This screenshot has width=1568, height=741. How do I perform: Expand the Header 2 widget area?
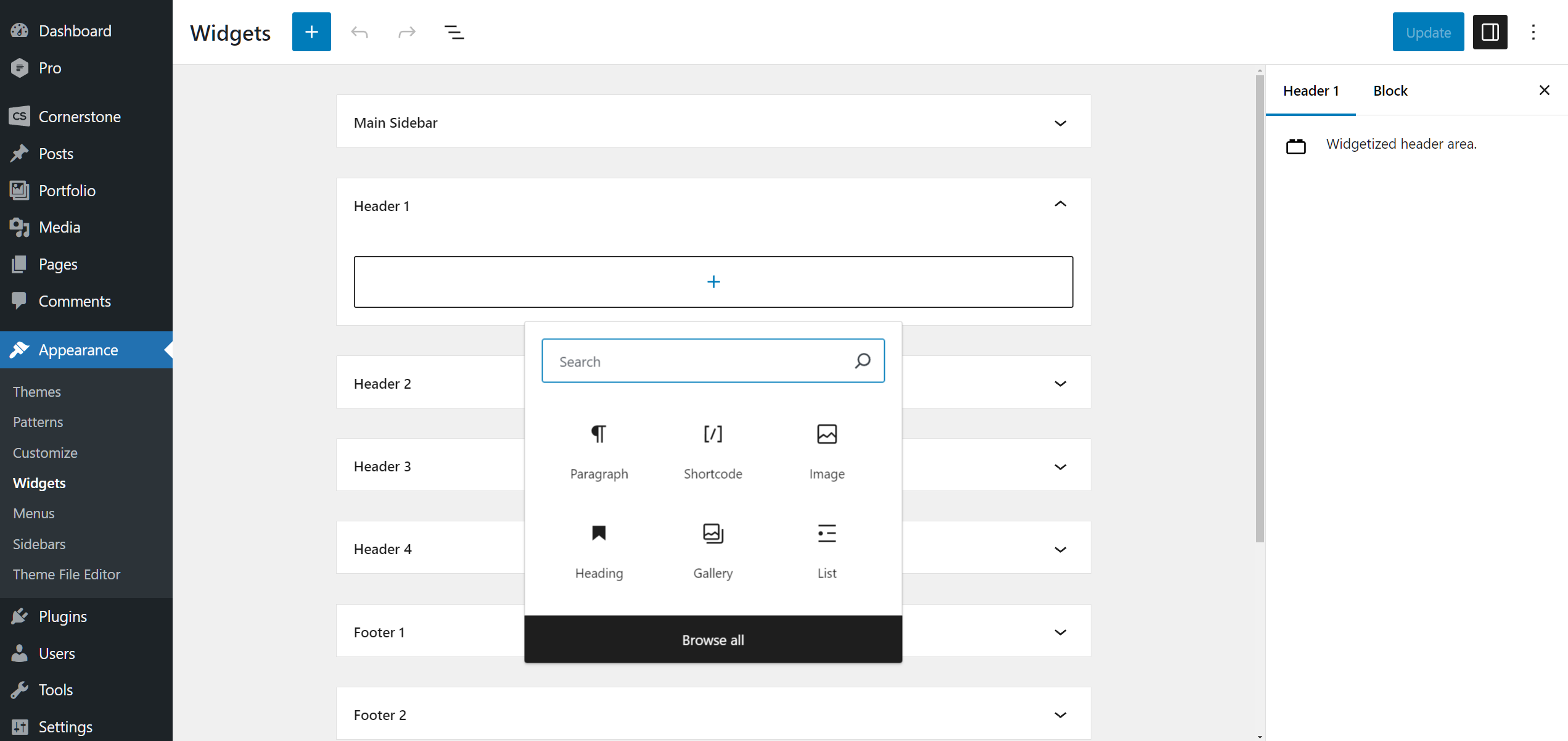[x=1061, y=383]
